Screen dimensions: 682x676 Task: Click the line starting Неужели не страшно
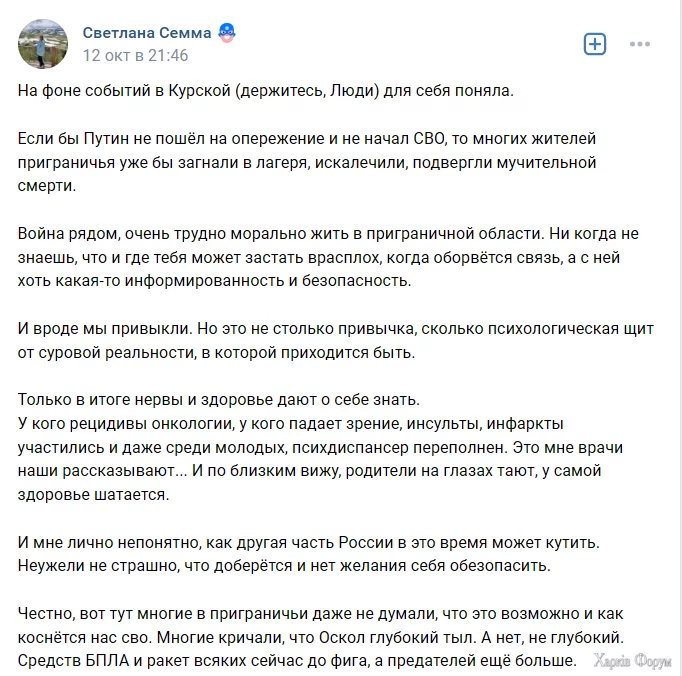point(284,566)
